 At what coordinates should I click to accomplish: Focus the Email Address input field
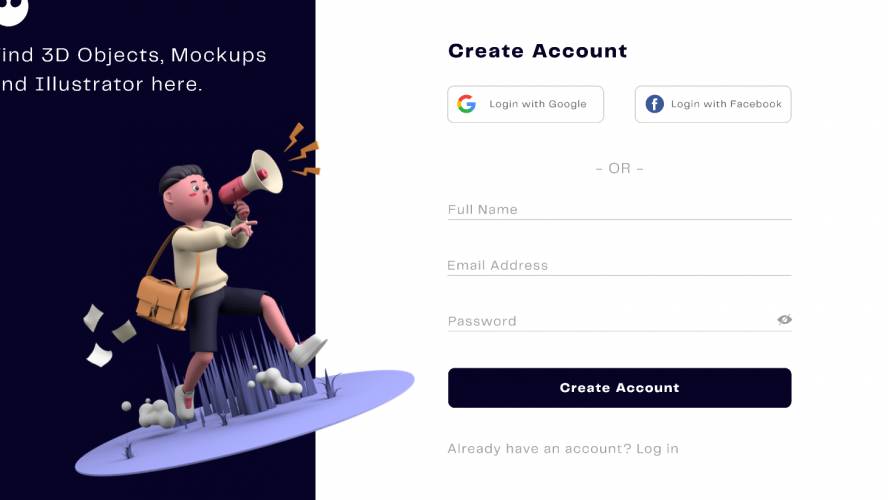[619, 266]
